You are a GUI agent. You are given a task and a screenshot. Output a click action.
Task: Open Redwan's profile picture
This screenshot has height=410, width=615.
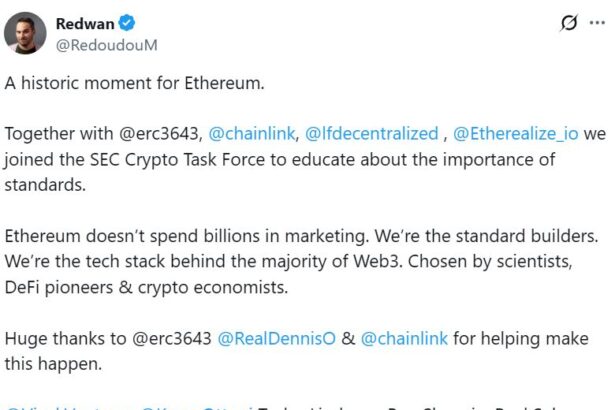[x=25, y=33]
